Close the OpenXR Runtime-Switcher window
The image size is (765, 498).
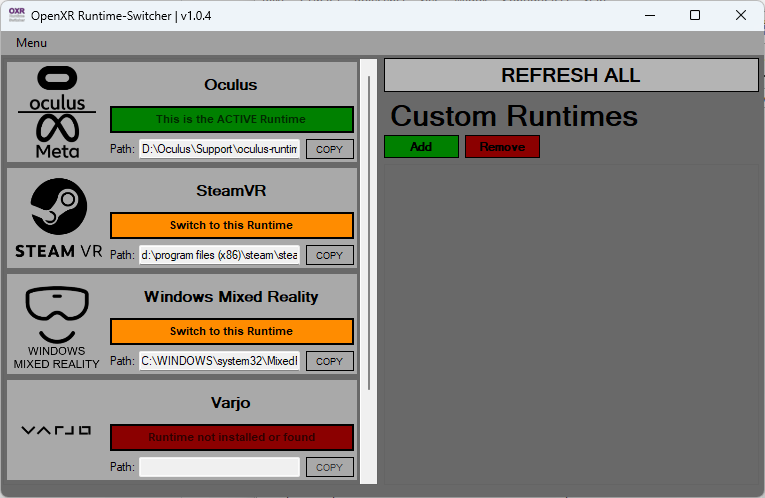pyautogui.click(x=741, y=16)
